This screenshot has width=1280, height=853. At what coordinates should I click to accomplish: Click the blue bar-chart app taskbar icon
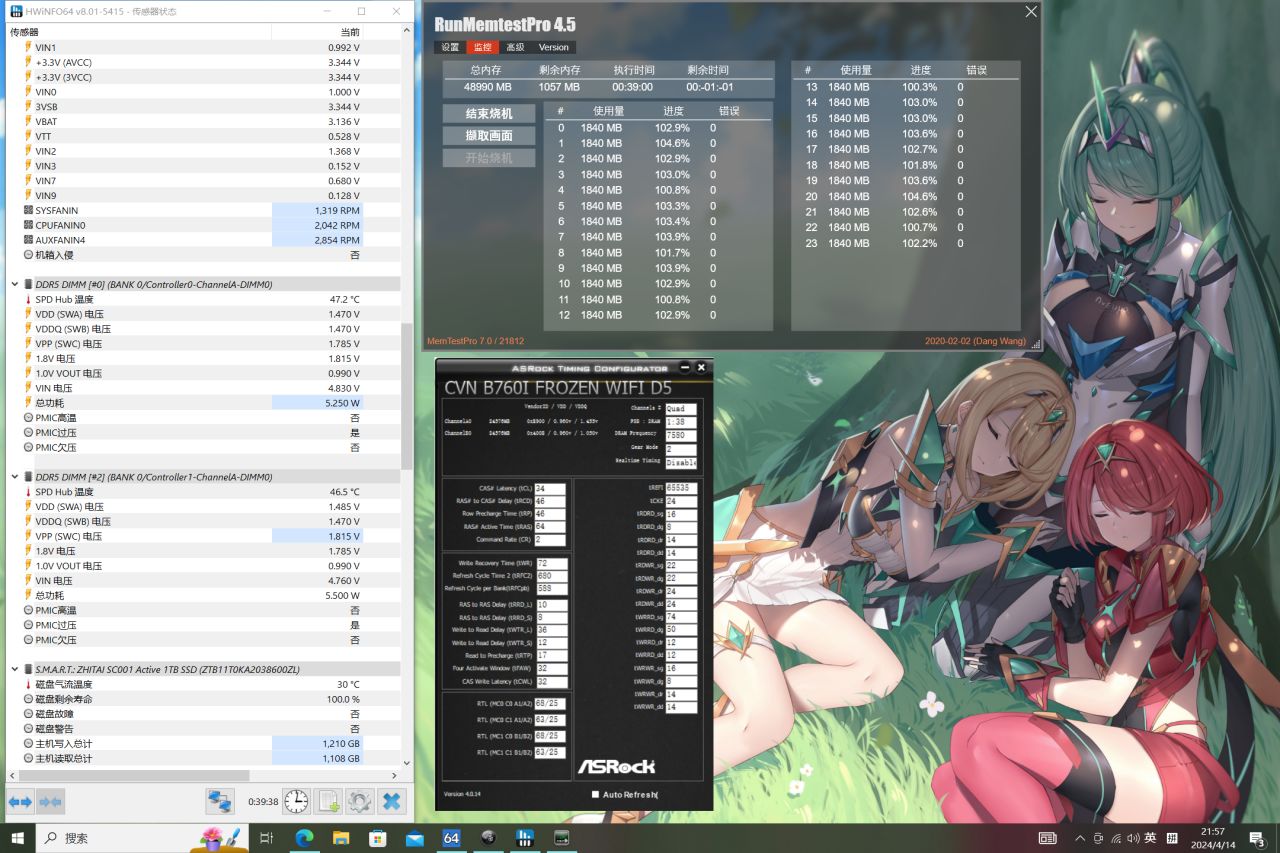[524, 838]
